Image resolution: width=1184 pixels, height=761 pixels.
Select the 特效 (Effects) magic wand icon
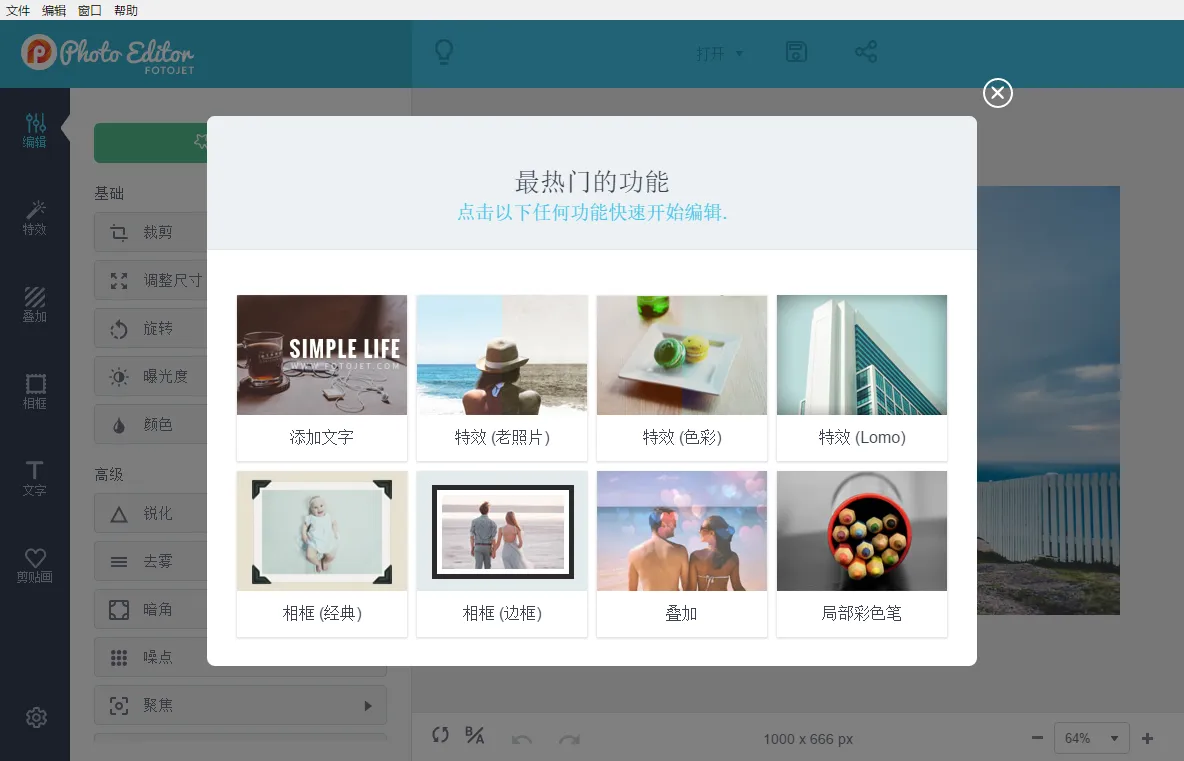[35, 217]
